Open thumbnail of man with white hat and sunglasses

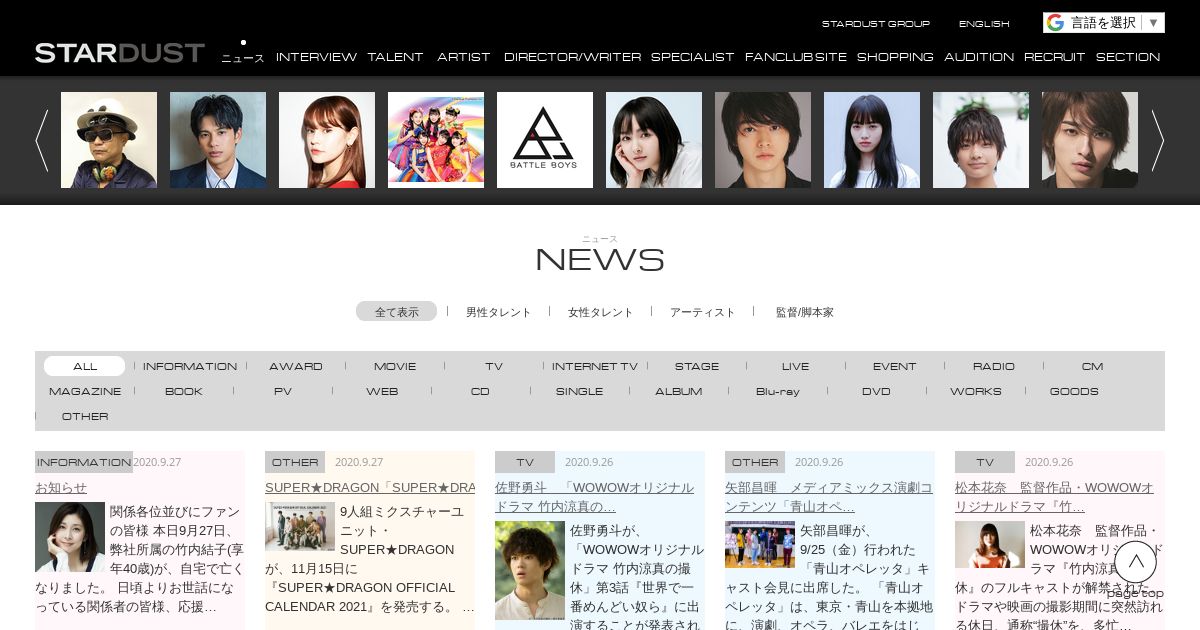[x=109, y=140]
